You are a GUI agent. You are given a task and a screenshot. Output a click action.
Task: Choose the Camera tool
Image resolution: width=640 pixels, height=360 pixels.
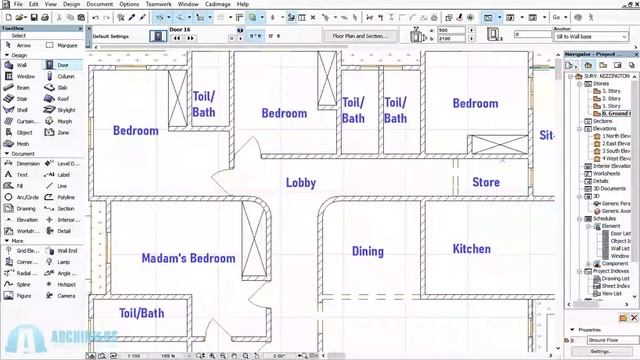[x=60, y=296]
